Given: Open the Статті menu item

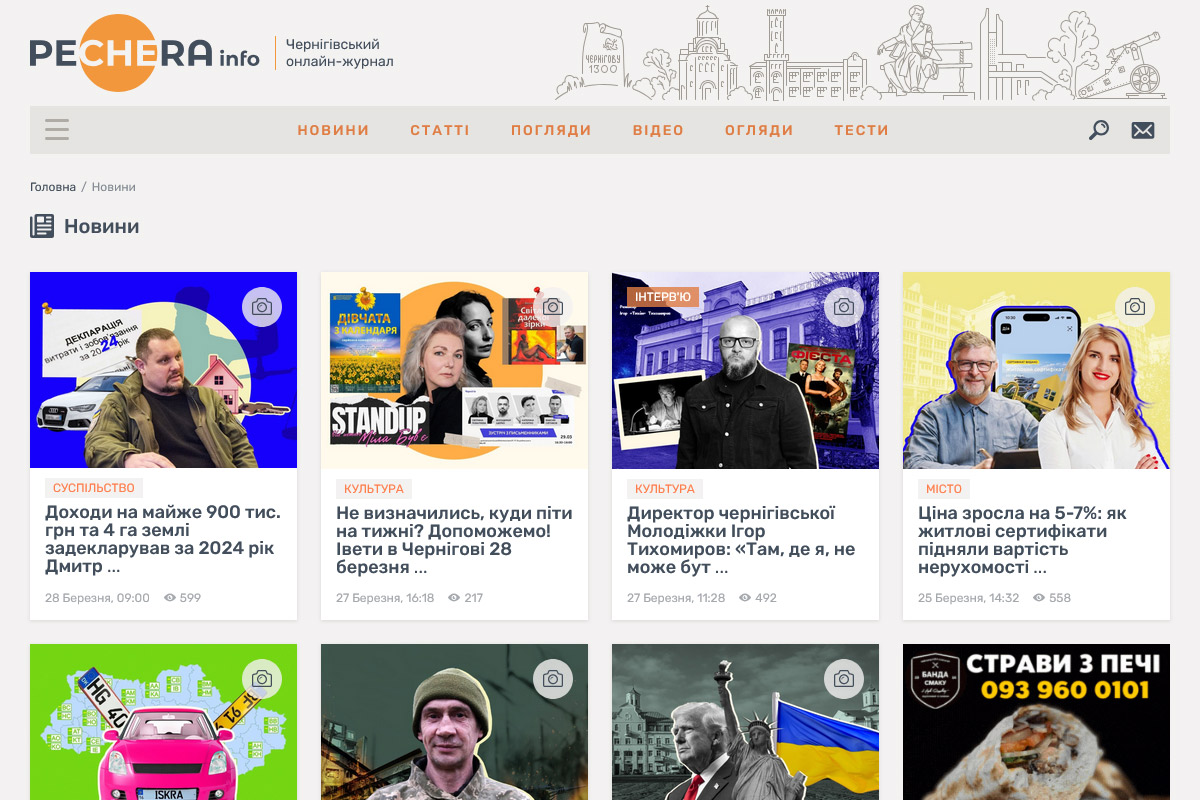Looking at the screenshot, I should point(440,130).
